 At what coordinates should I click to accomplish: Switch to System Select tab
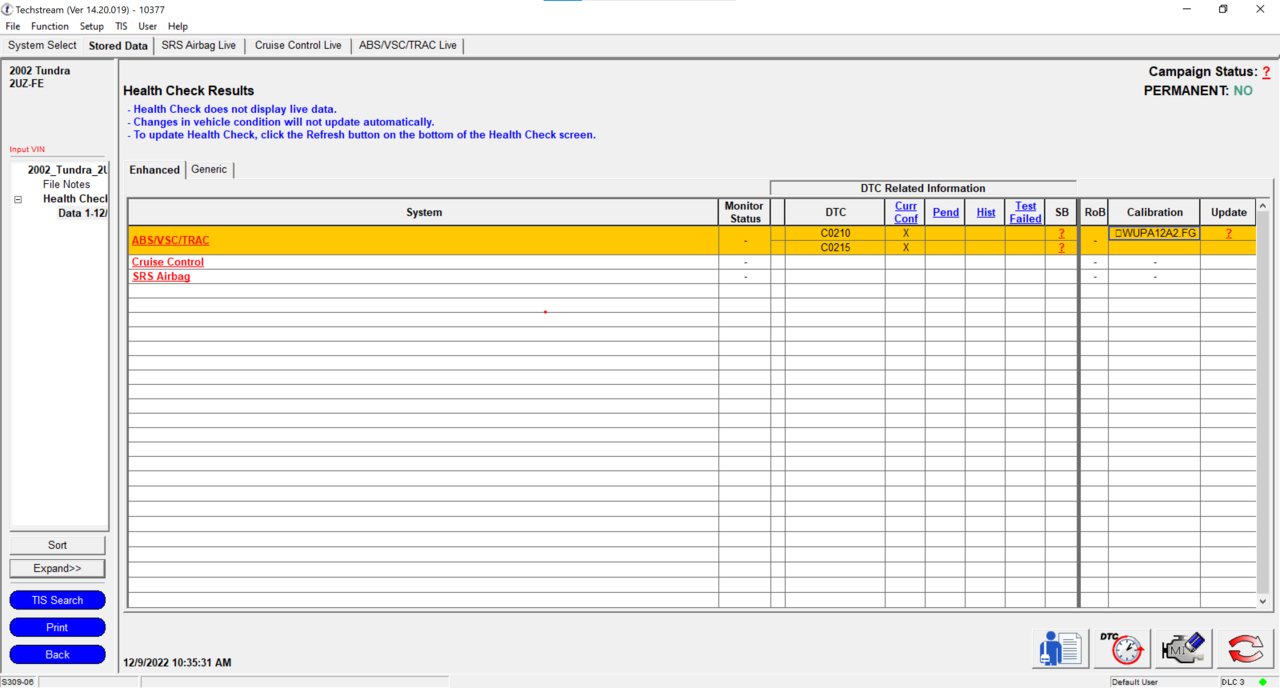pos(42,45)
